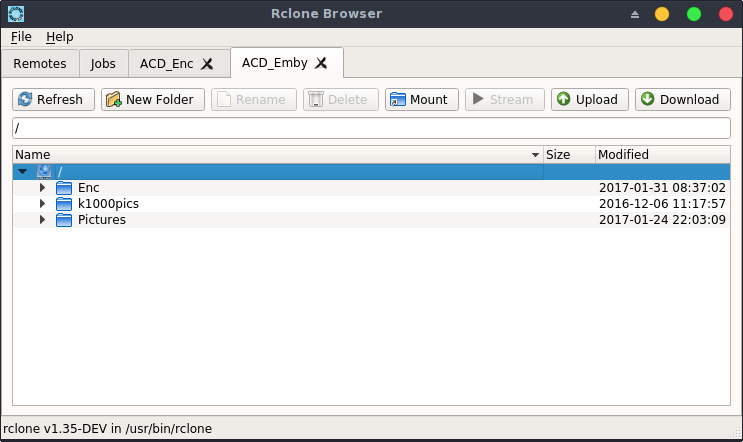
Task: Click the Enc folder icon
Action: click(64, 188)
